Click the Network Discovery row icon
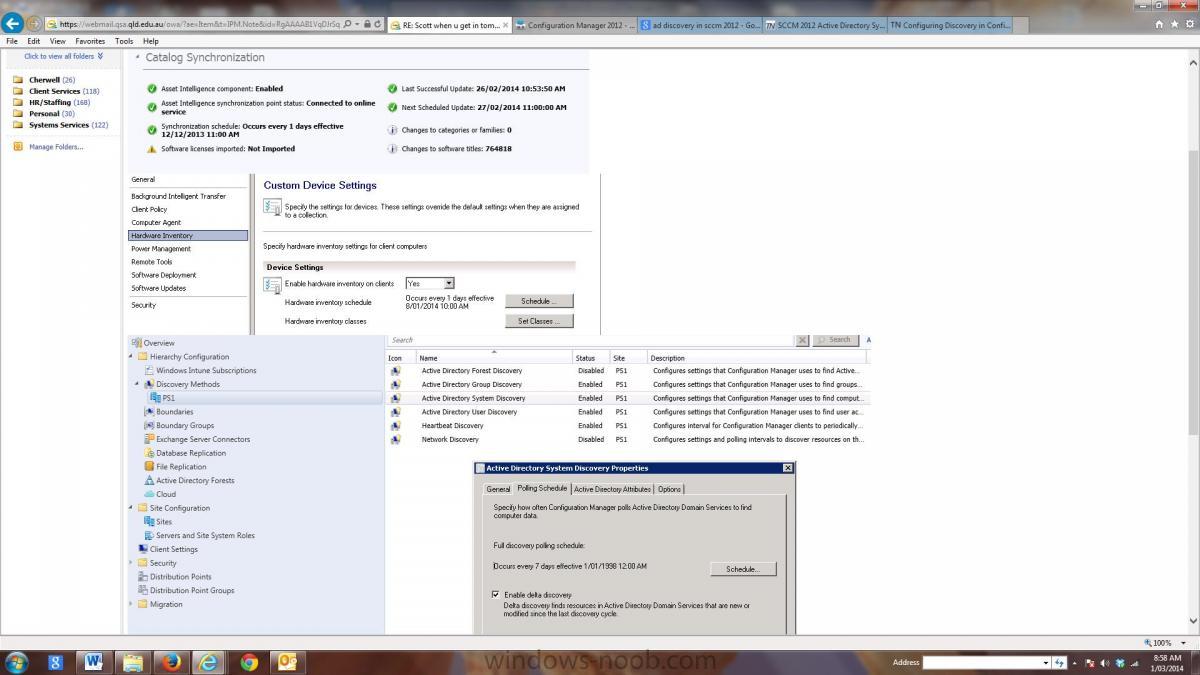Screen dimensions: 1200x675 click(396, 439)
